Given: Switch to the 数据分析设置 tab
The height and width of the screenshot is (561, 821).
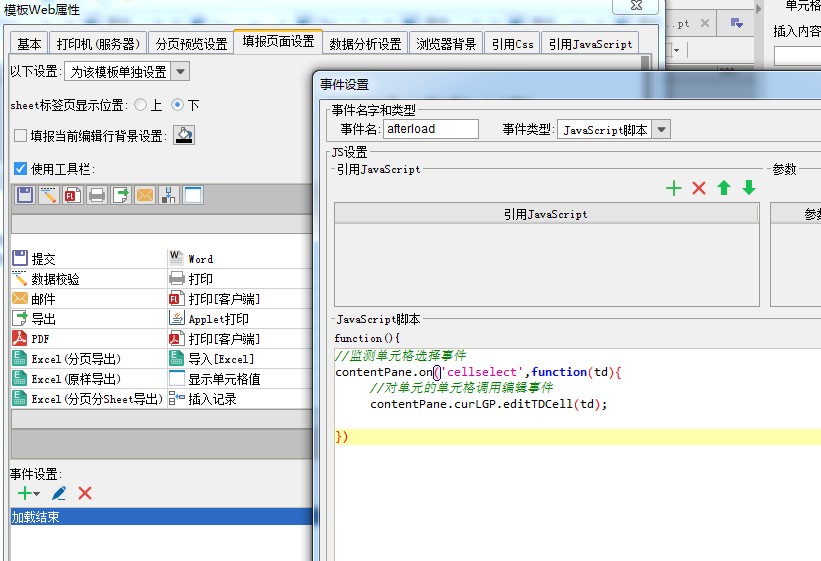Looking at the screenshot, I should pyautogui.click(x=365, y=44).
